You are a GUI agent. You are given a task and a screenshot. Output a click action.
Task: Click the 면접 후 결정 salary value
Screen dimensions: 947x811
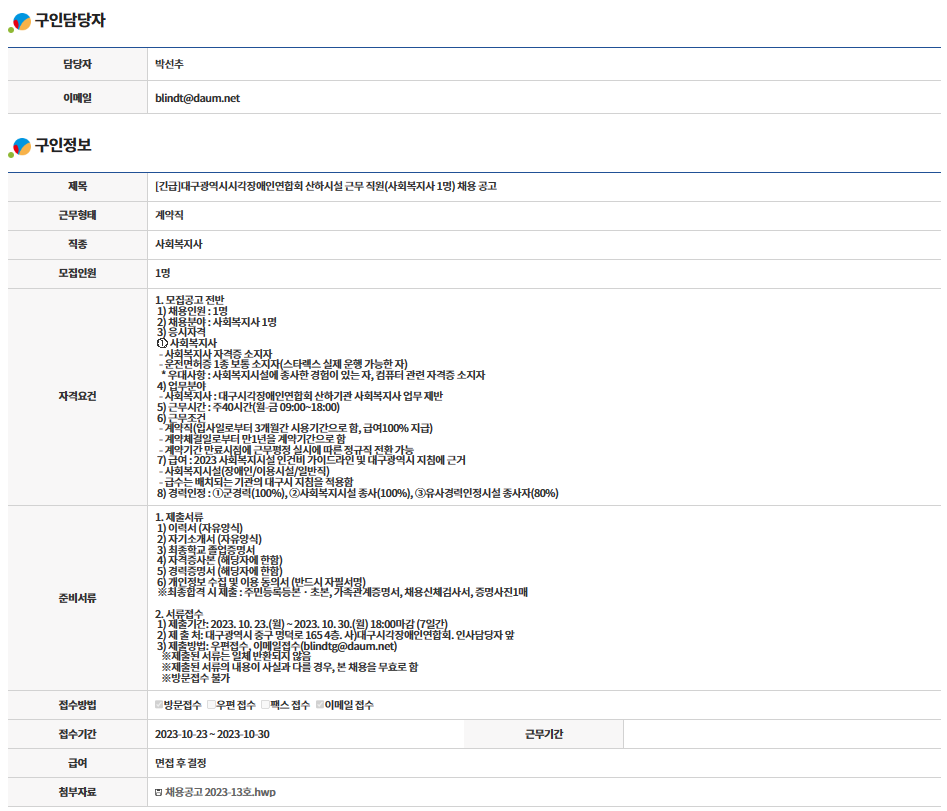click(x=182, y=763)
